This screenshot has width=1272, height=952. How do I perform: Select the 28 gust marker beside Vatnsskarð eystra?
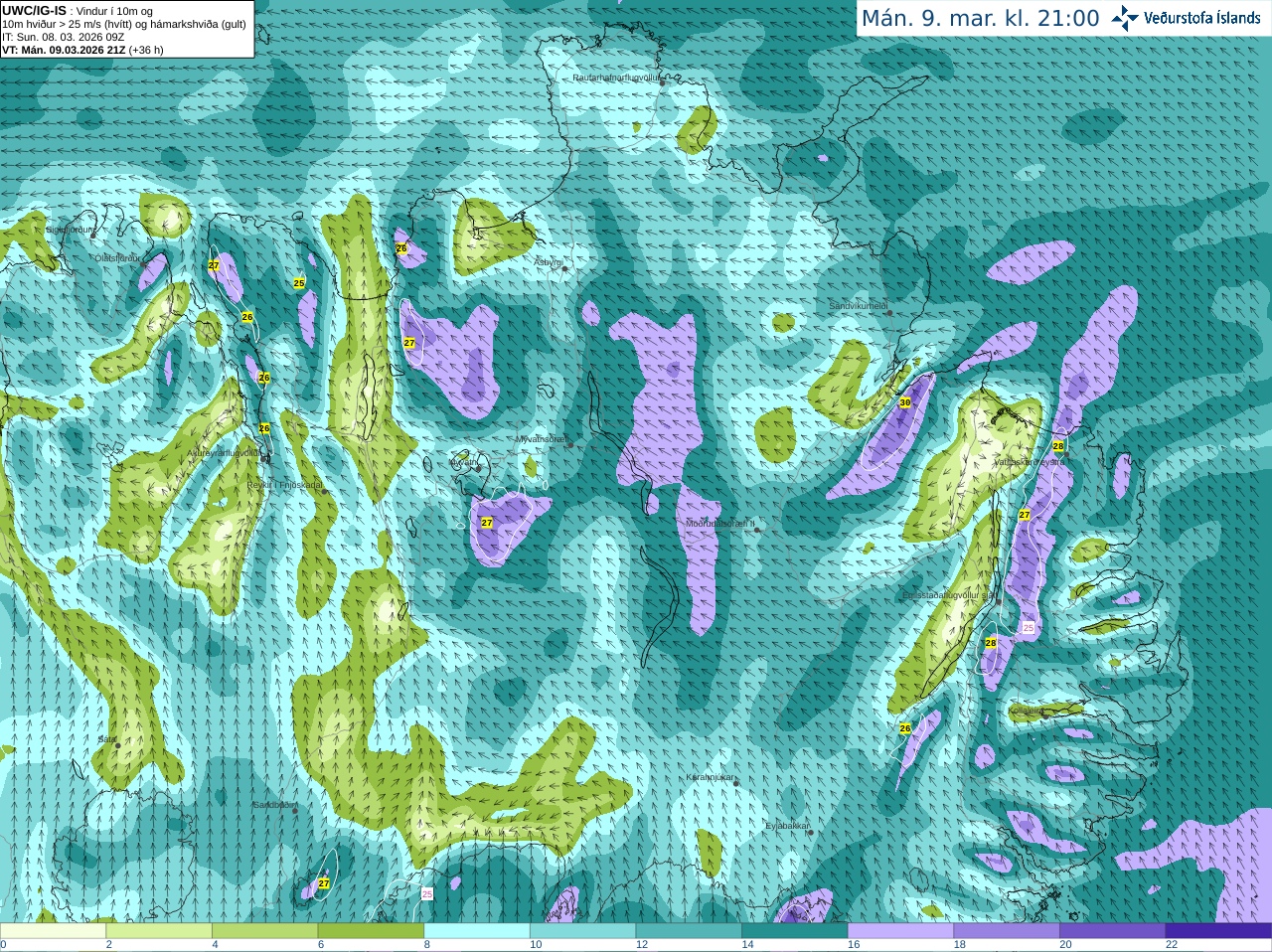click(1058, 446)
